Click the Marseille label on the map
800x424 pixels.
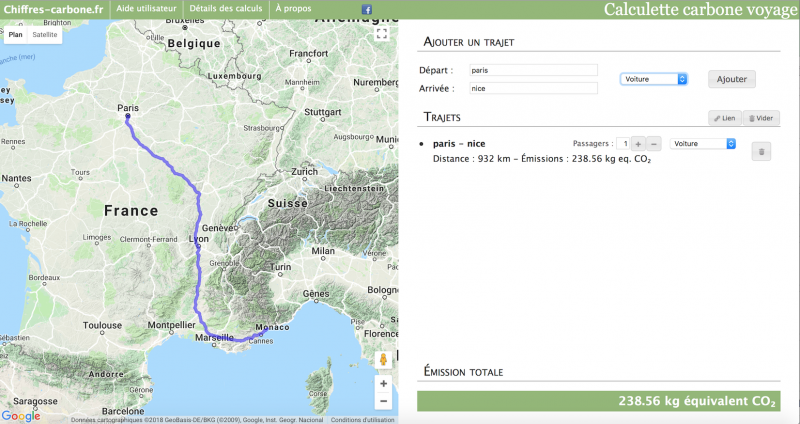pyautogui.click(x=214, y=337)
